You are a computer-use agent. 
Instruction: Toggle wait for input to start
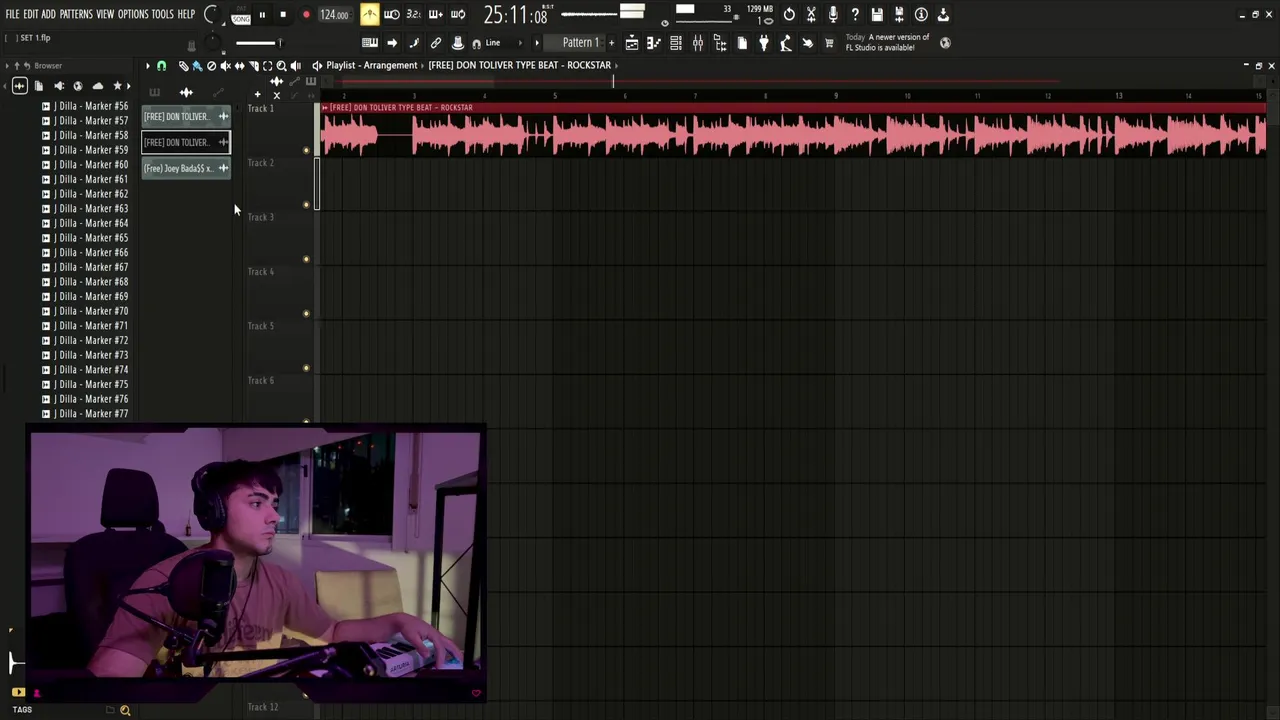pos(392,14)
